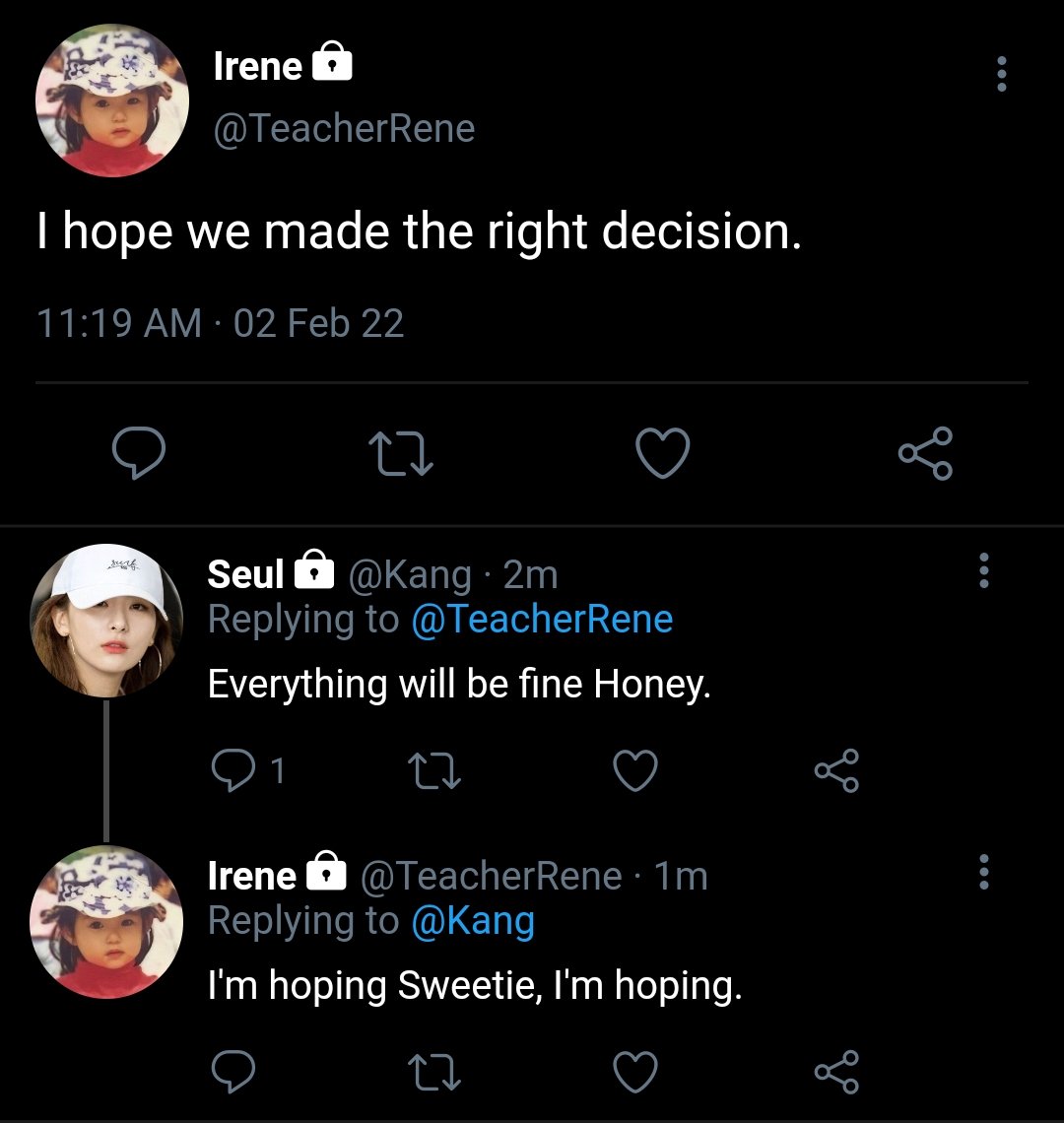
Task: Reply to Irene's main tweet
Action: 138,454
